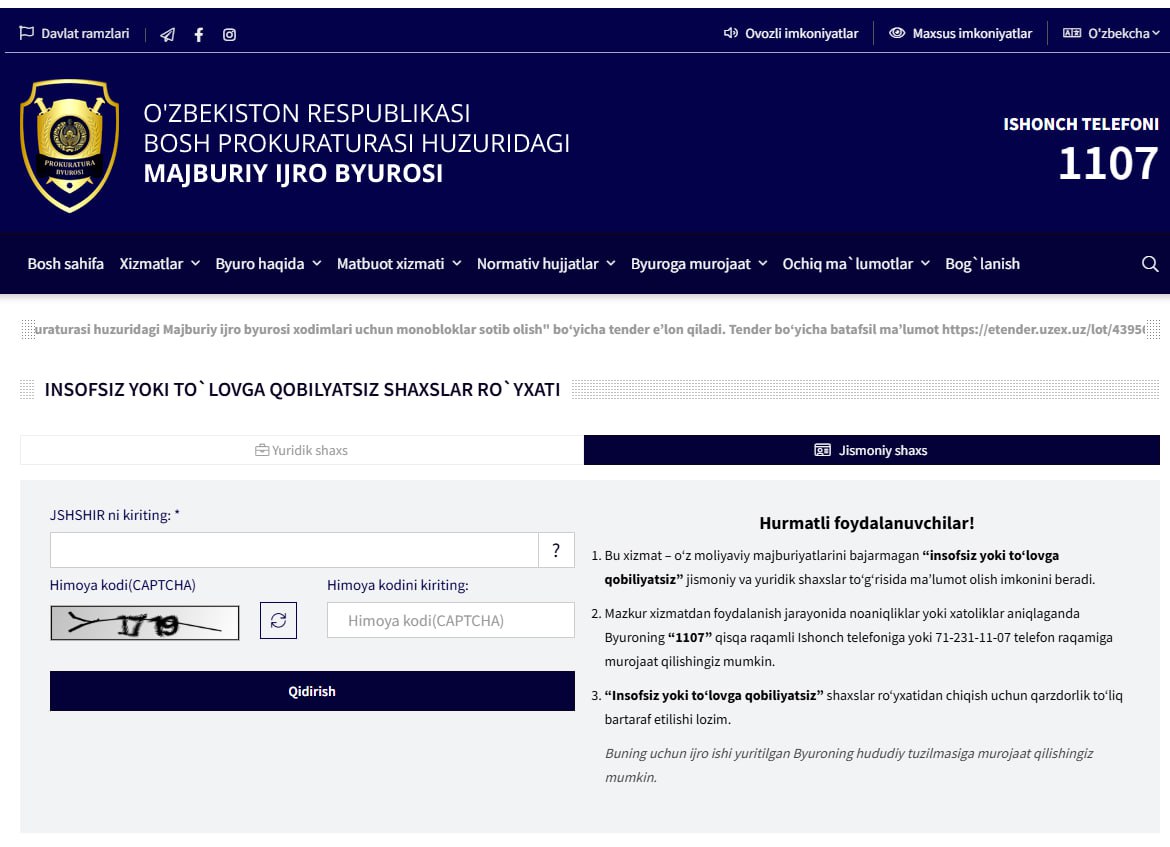Go to Bosh sahifa
1170x847 pixels.
(66, 264)
